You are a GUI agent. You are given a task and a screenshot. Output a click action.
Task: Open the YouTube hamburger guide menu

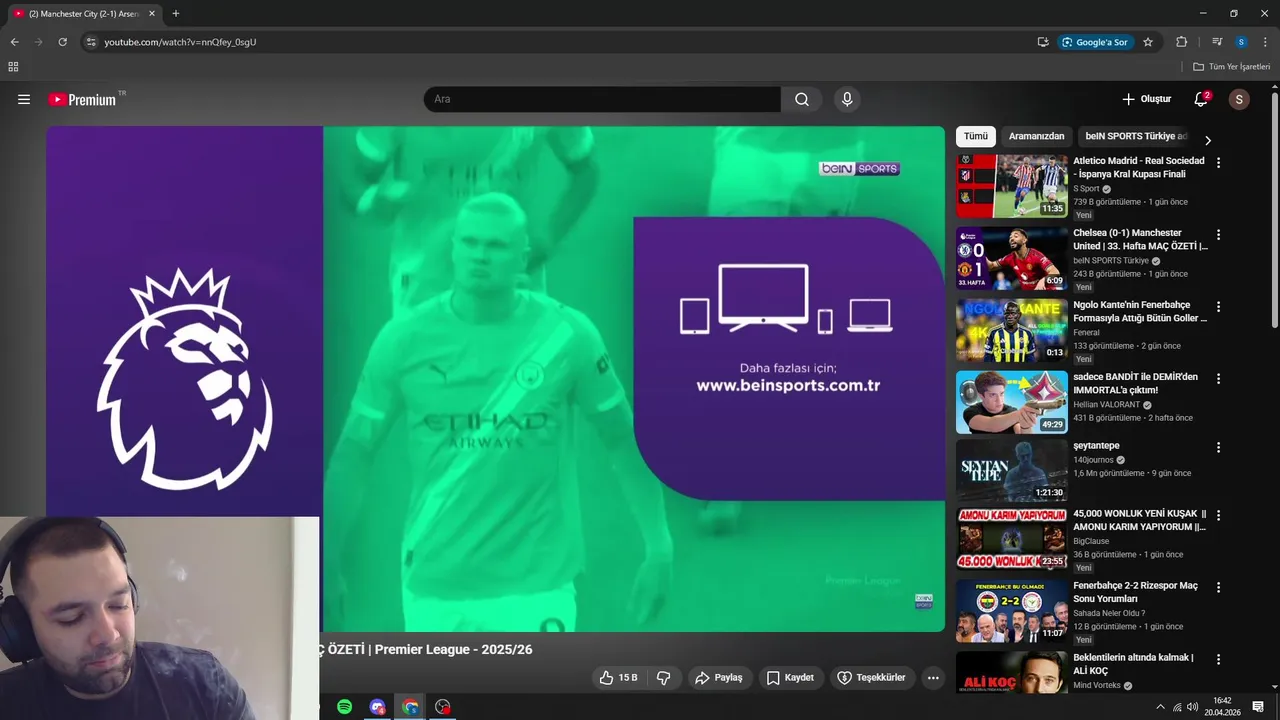click(24, 99)
